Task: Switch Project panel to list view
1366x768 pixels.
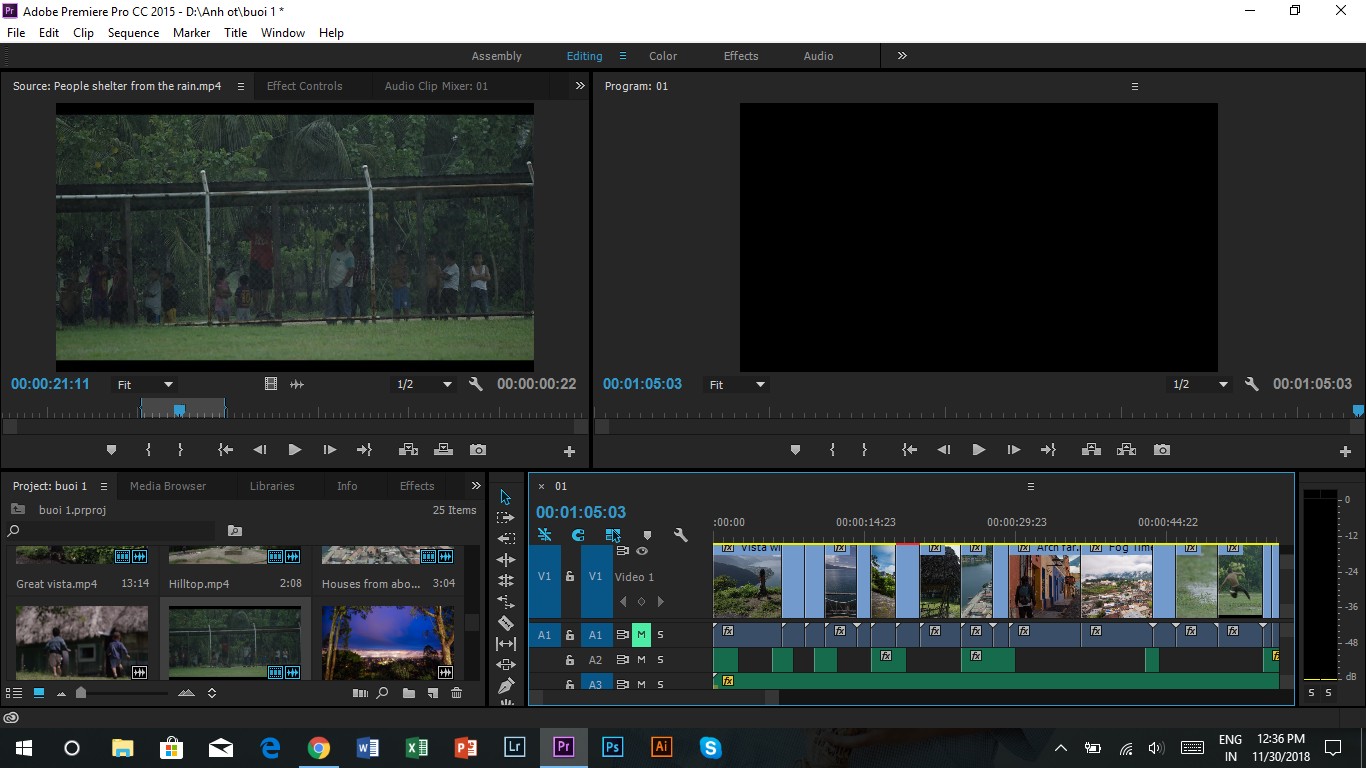Action: (x=14, y=693)
